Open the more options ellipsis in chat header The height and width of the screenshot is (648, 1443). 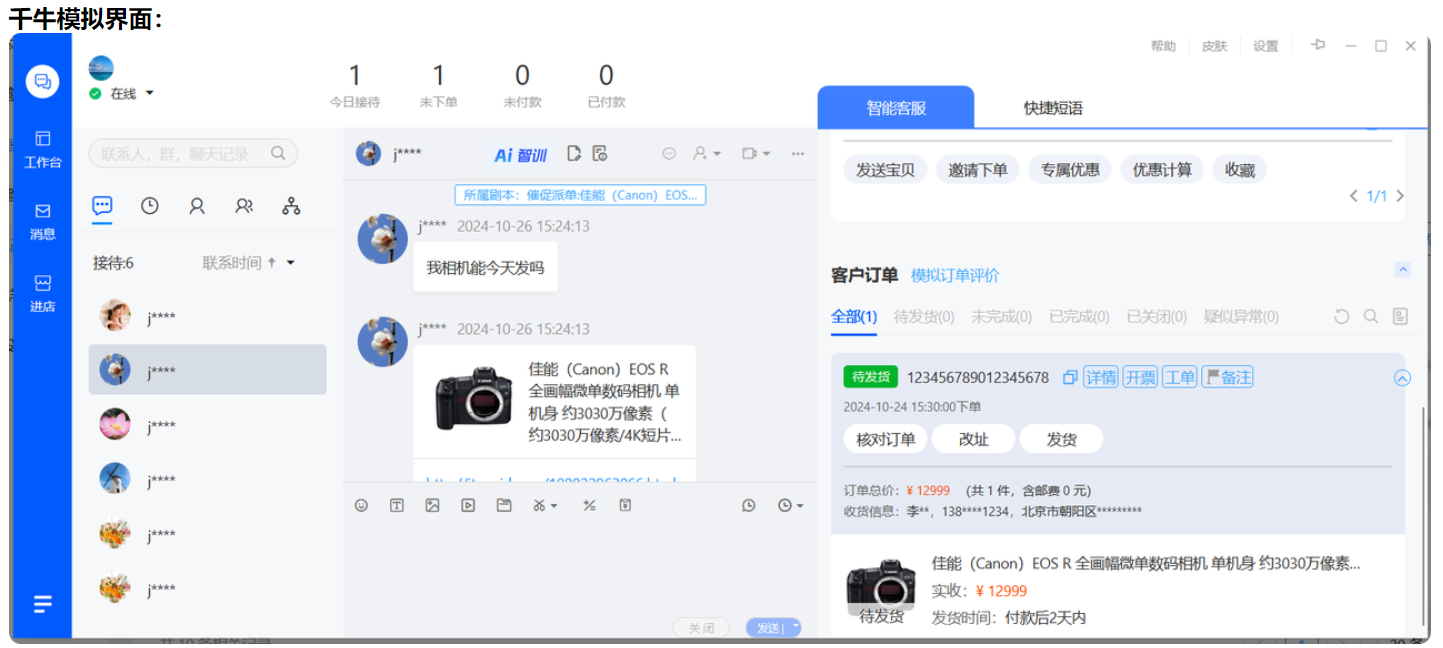coord(798,153)
